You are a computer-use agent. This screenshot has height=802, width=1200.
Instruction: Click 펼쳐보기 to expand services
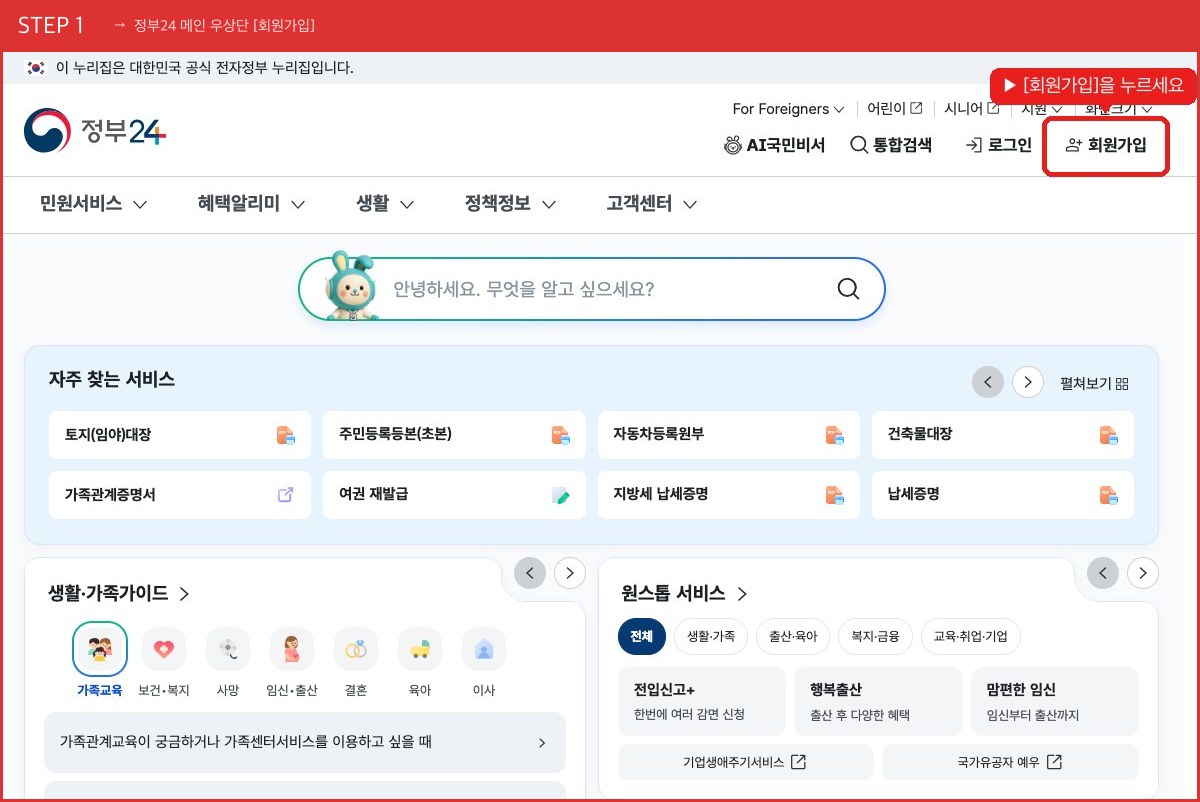(1095, 383)
